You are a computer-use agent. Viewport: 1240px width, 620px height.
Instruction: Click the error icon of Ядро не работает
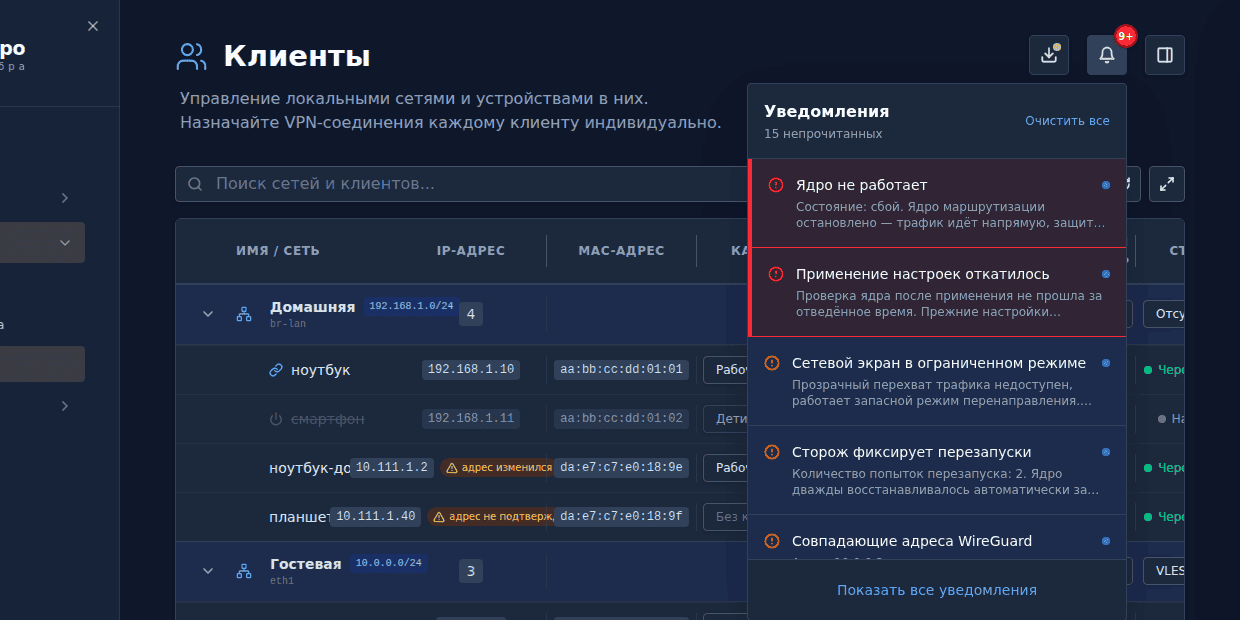(x=776, y=185)
